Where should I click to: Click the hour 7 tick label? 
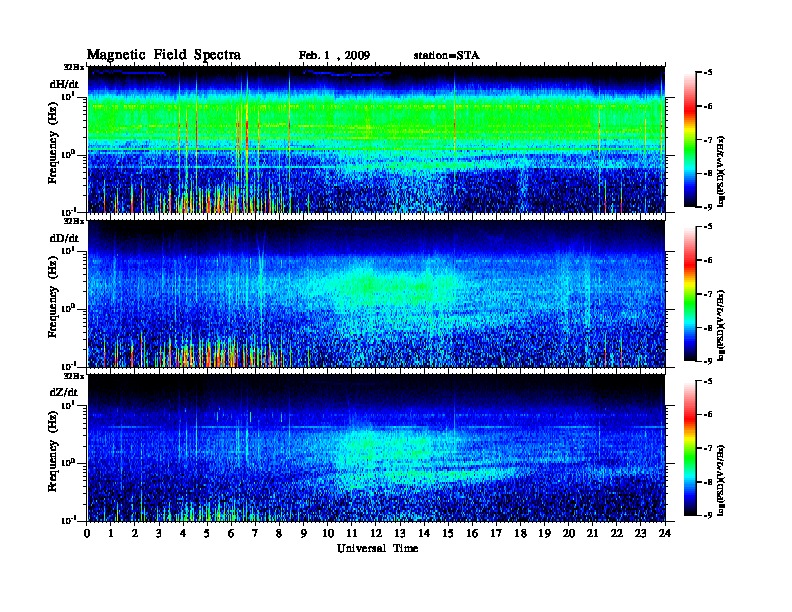tap(255, 533)
